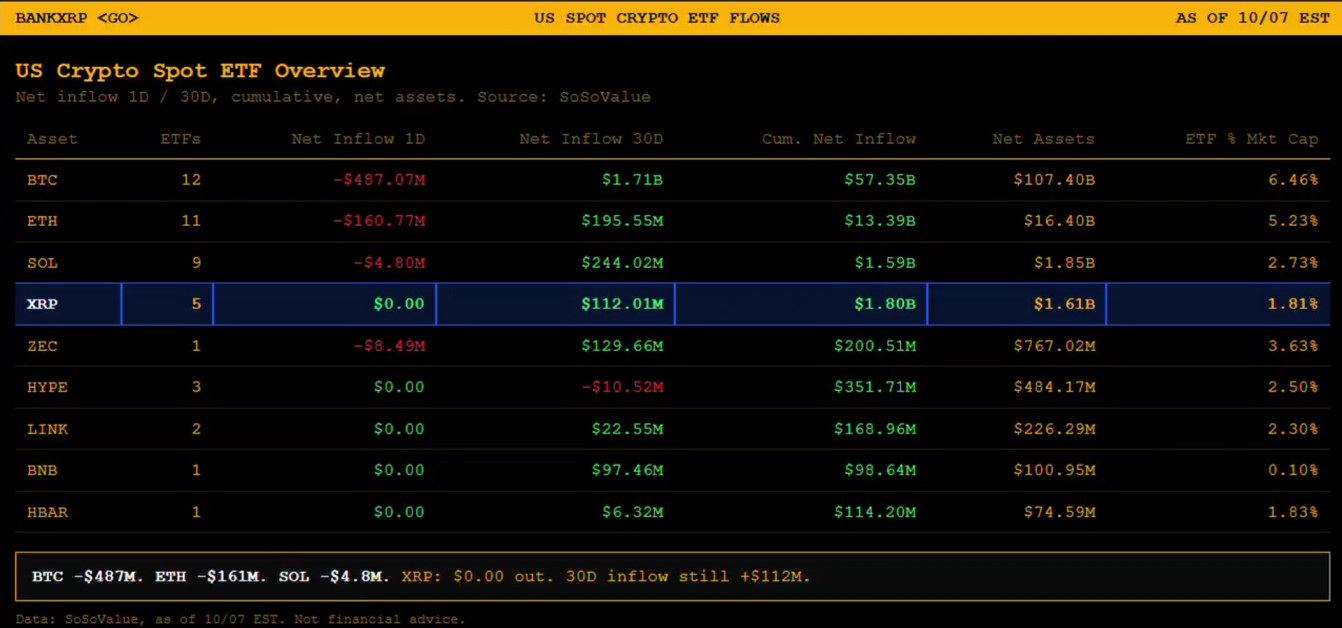Viewport: 1342px width, 628px height.
Task: Select the XRP asset row label
Action: click(42, 304)
